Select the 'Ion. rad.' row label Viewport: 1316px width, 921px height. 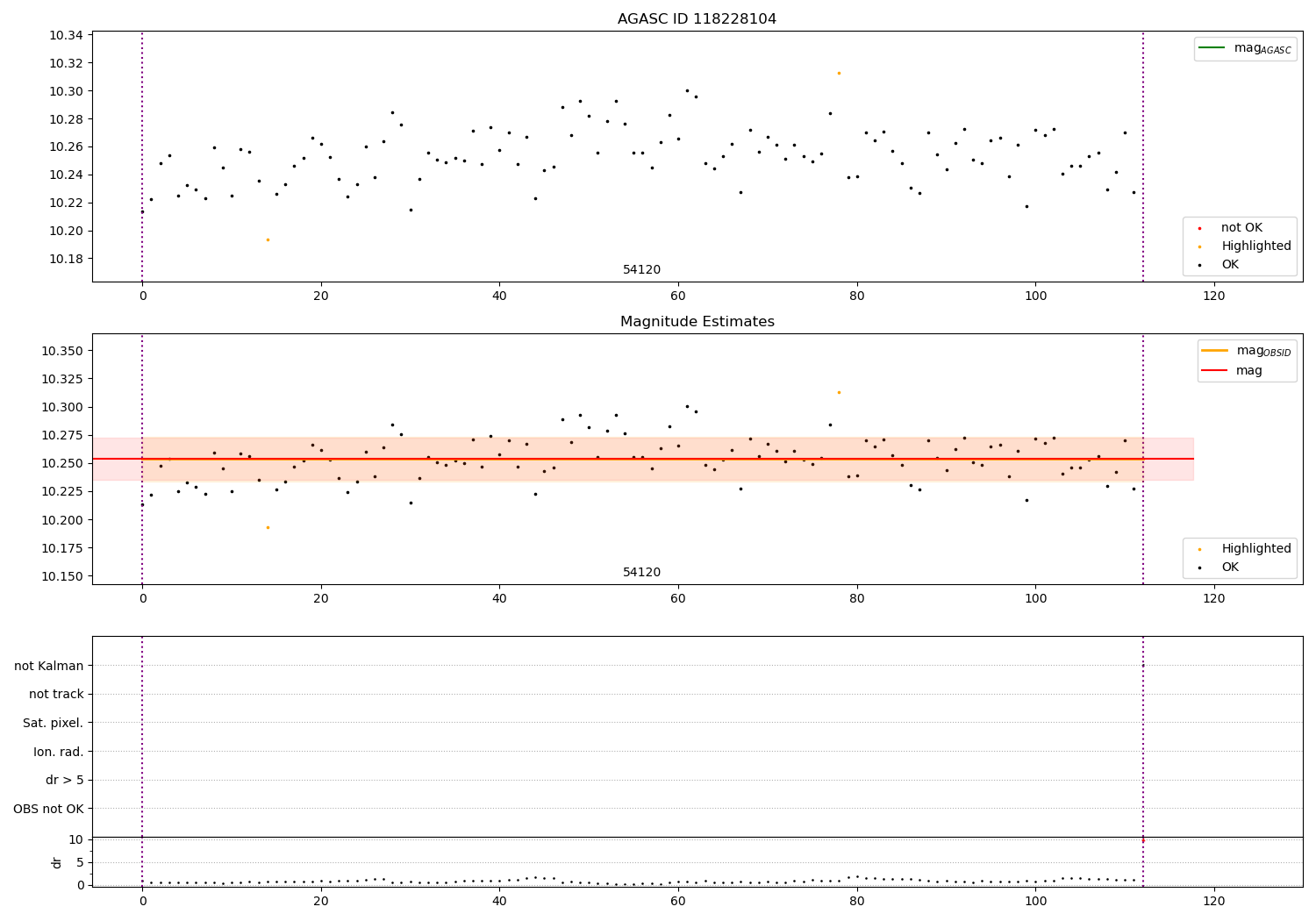pos(59,752)
